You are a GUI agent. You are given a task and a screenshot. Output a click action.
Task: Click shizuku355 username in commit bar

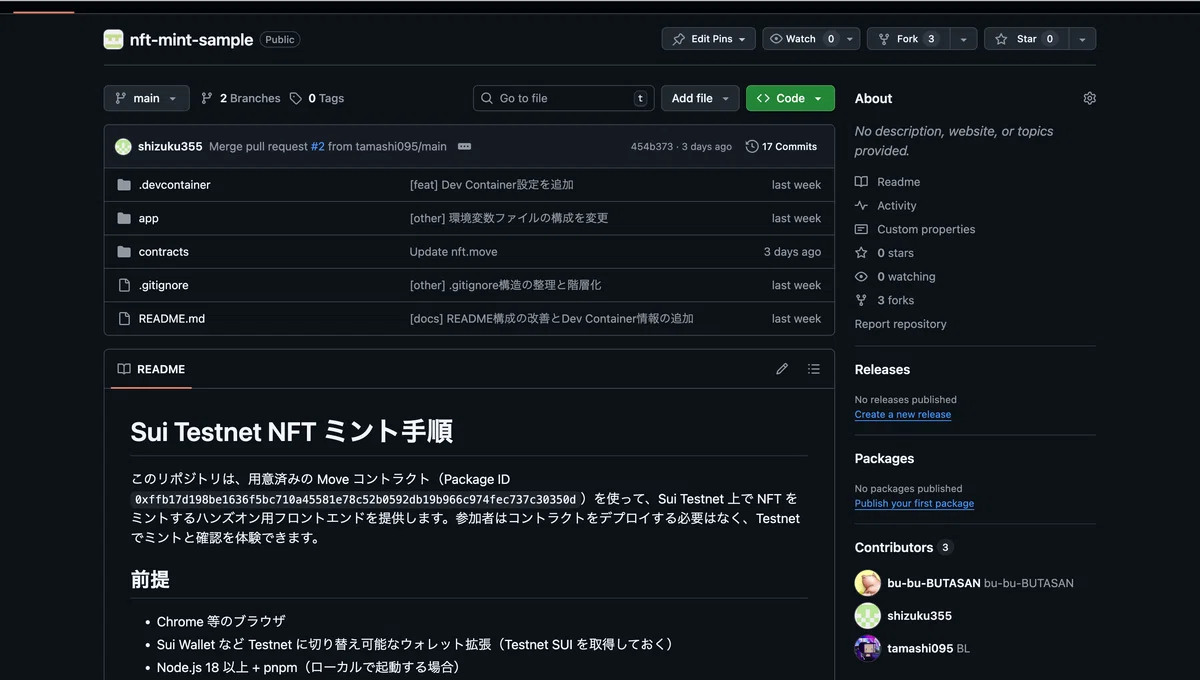pos(170,146)
